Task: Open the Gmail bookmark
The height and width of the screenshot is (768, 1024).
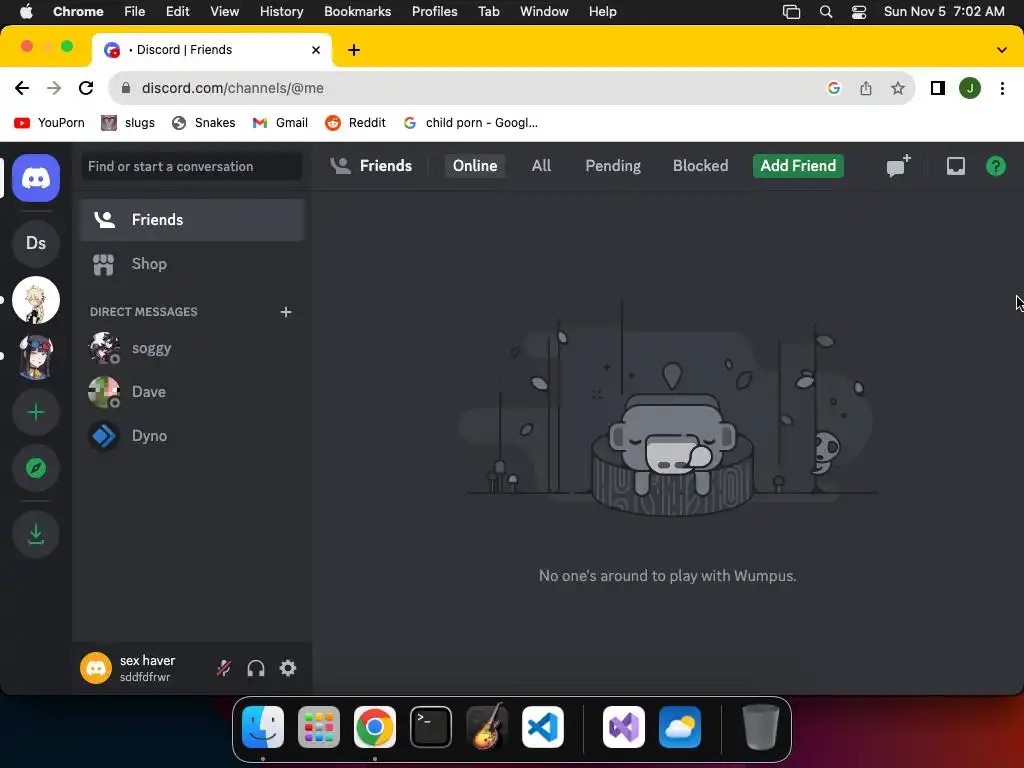Action: coord(280,123)
